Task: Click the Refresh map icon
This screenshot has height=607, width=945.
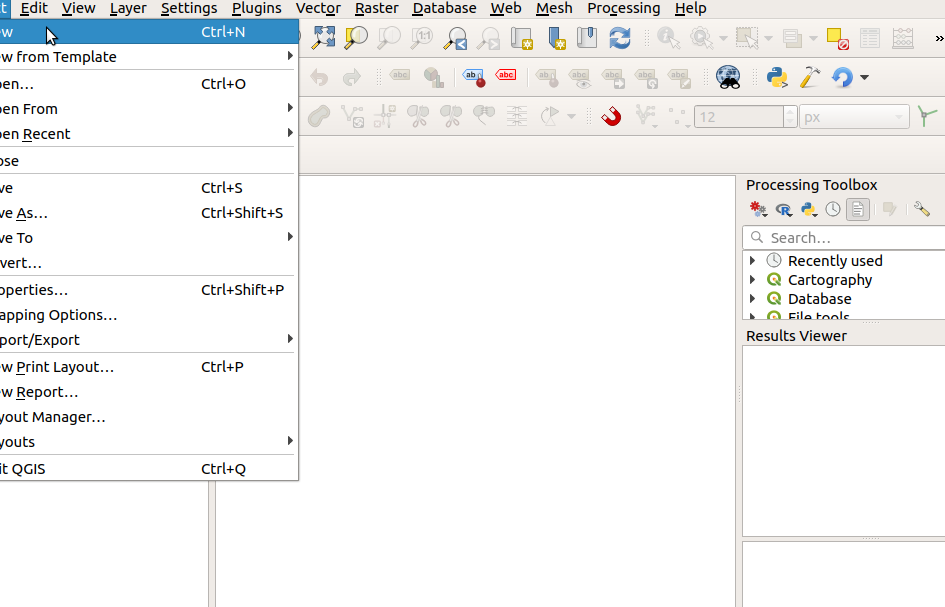Action: 620,38
